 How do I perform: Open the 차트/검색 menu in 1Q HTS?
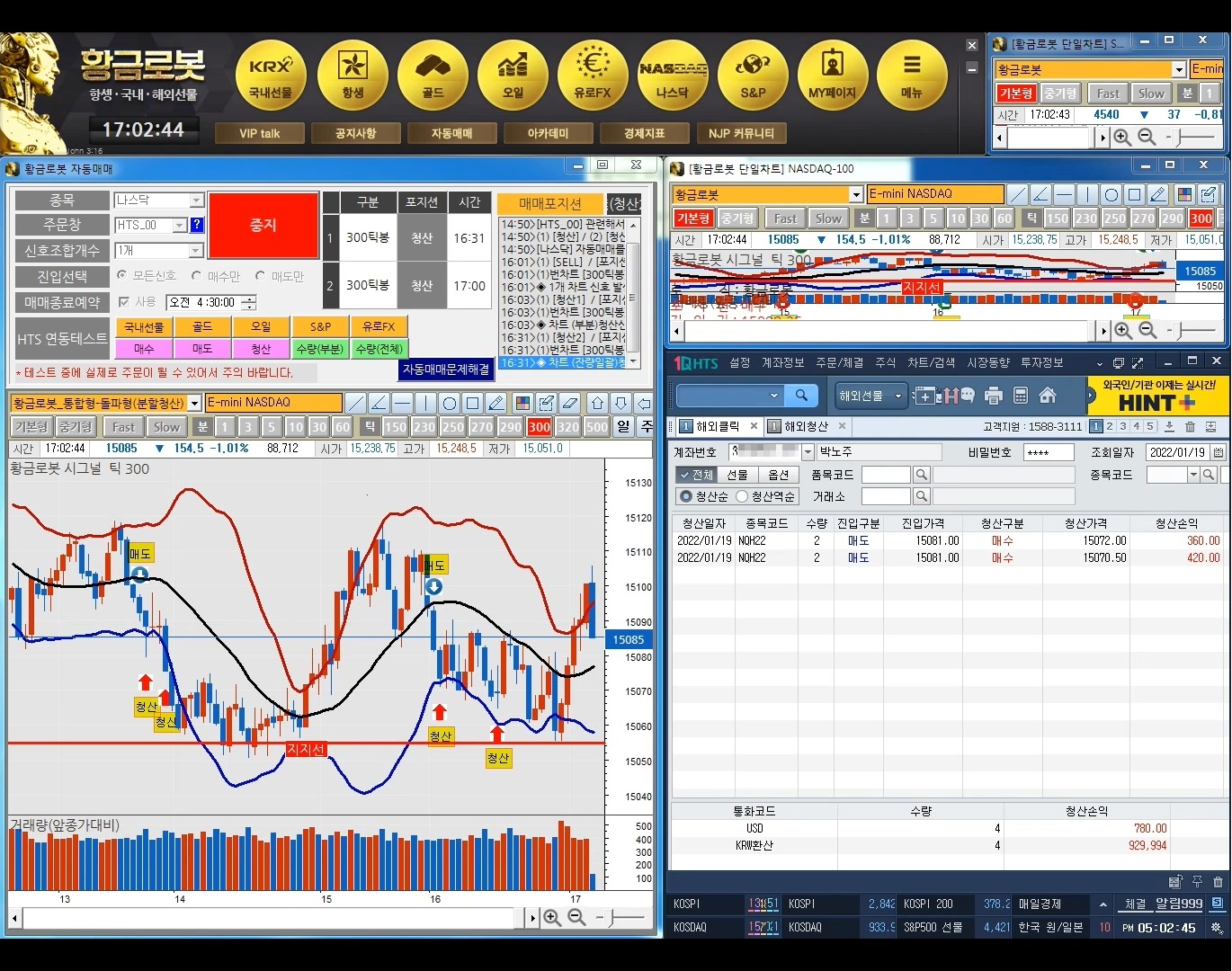pyautogui.click(x=931, y=362)
